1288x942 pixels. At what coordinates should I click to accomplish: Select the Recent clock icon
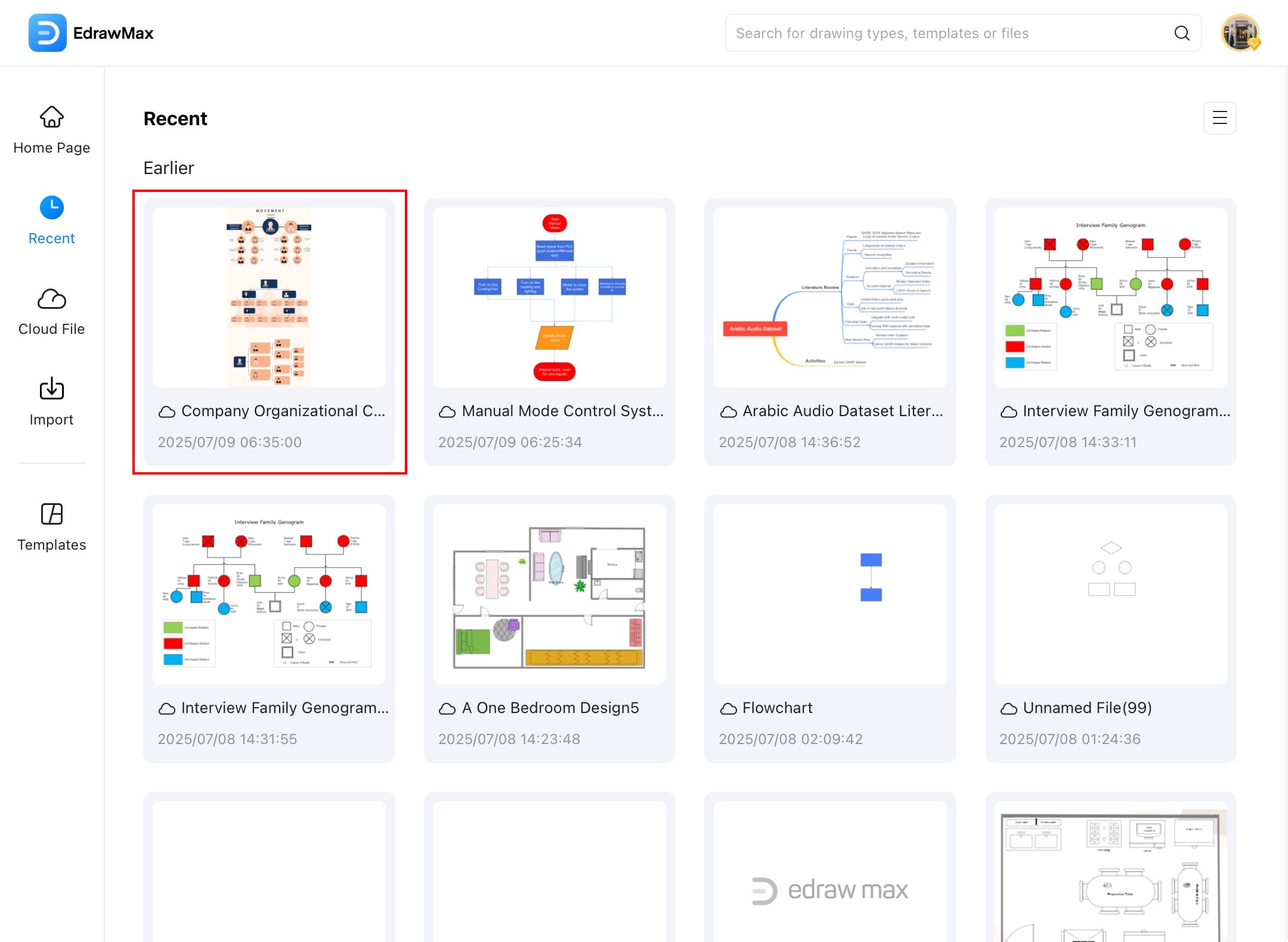pyautogui.click(x=52, y=207)
